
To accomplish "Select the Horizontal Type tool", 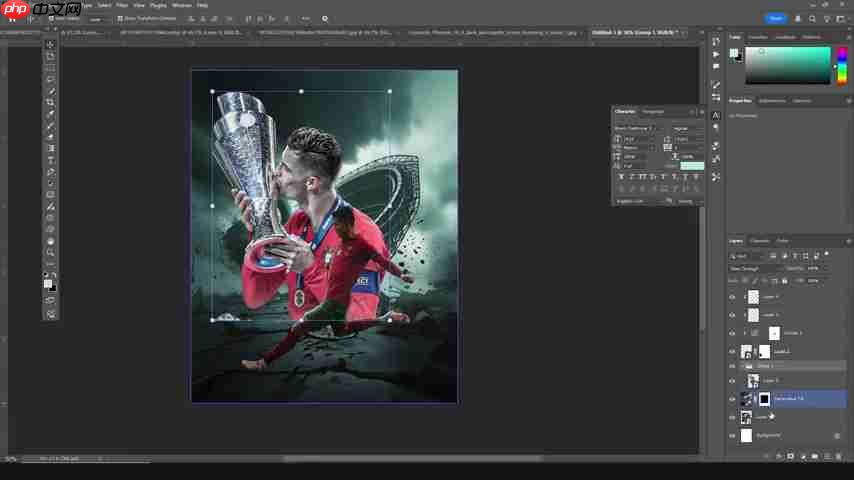I will 51,160.
